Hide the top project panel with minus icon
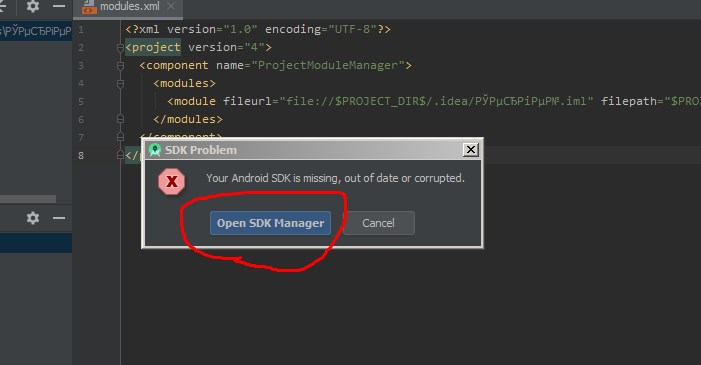Viewport: 701px width, 365px height. click(x=59, y=6)
